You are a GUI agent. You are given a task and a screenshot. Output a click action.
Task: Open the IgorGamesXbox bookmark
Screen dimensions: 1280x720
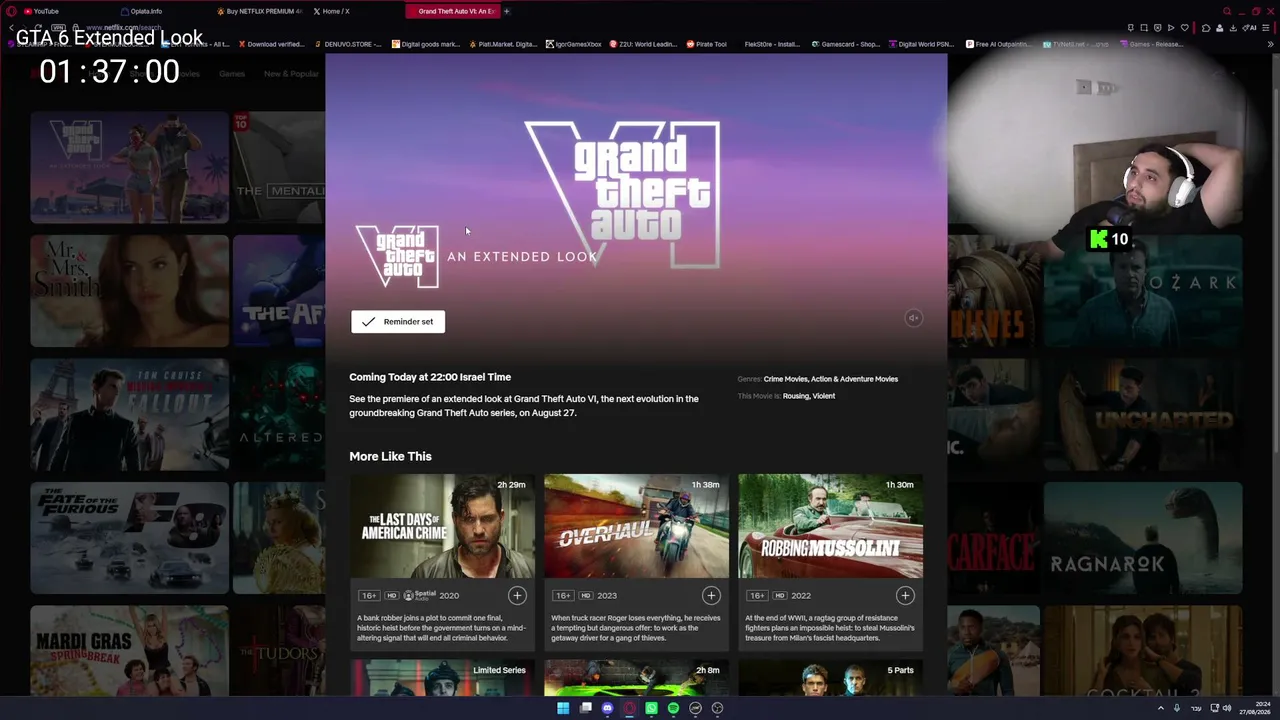click(x=574, y=44)
